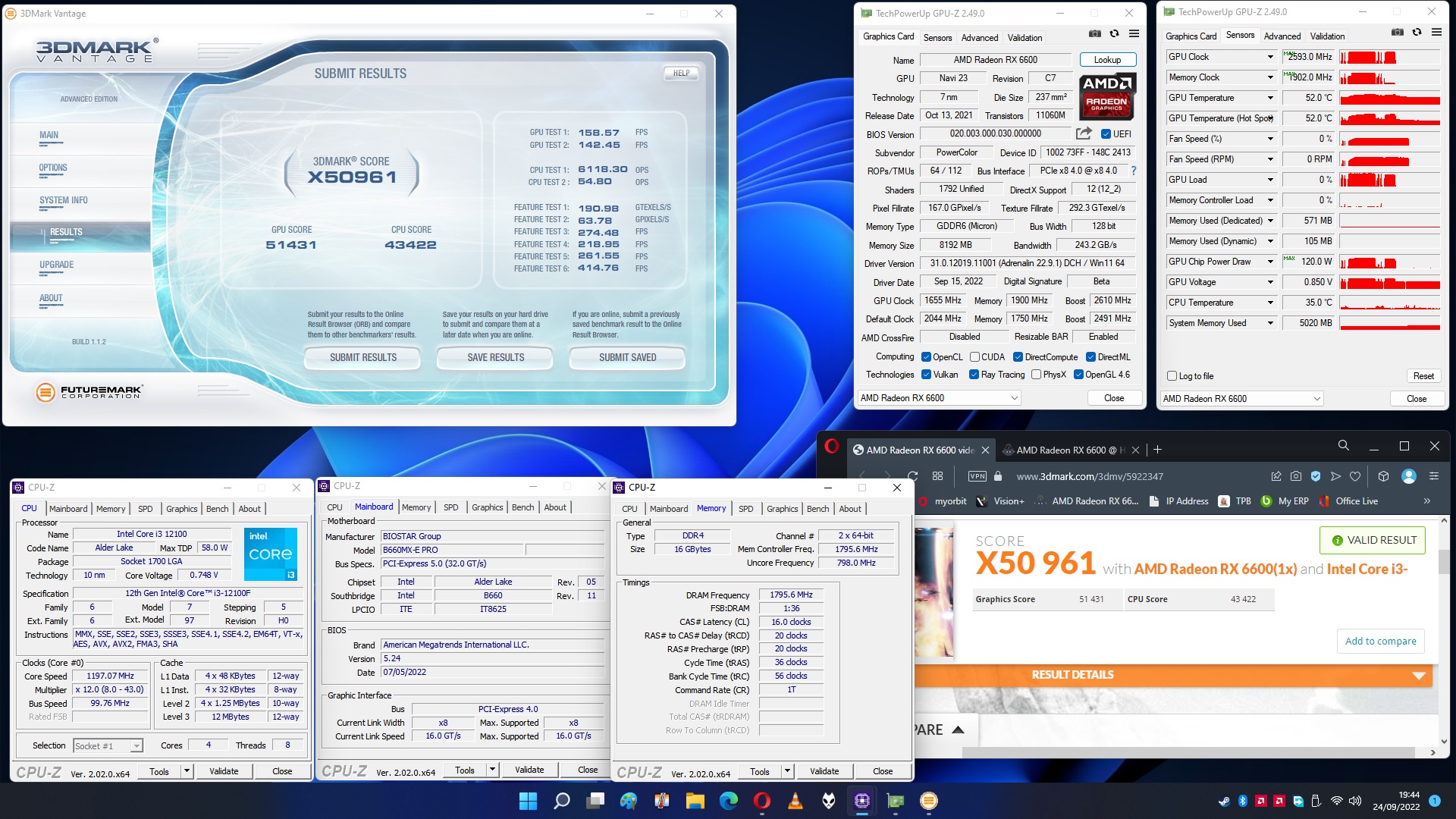Click the search tabs magnifier in Opera
Screen dimensions: 1456x819
click(x=1343, y=446)
